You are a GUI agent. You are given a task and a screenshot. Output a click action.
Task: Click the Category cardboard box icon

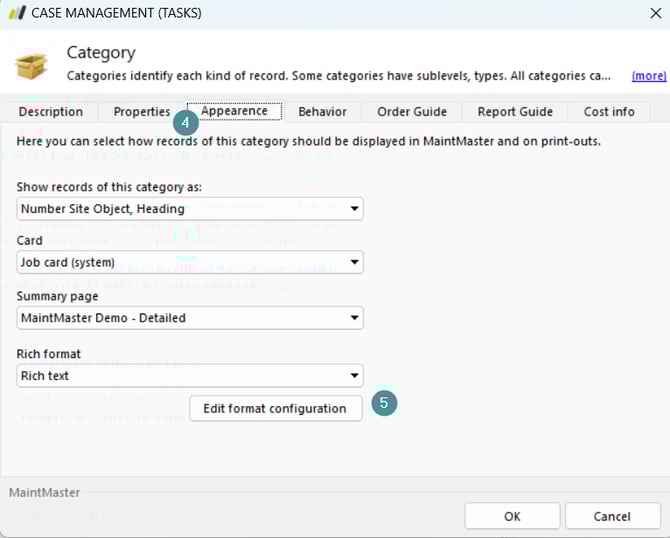click(31, 65)
